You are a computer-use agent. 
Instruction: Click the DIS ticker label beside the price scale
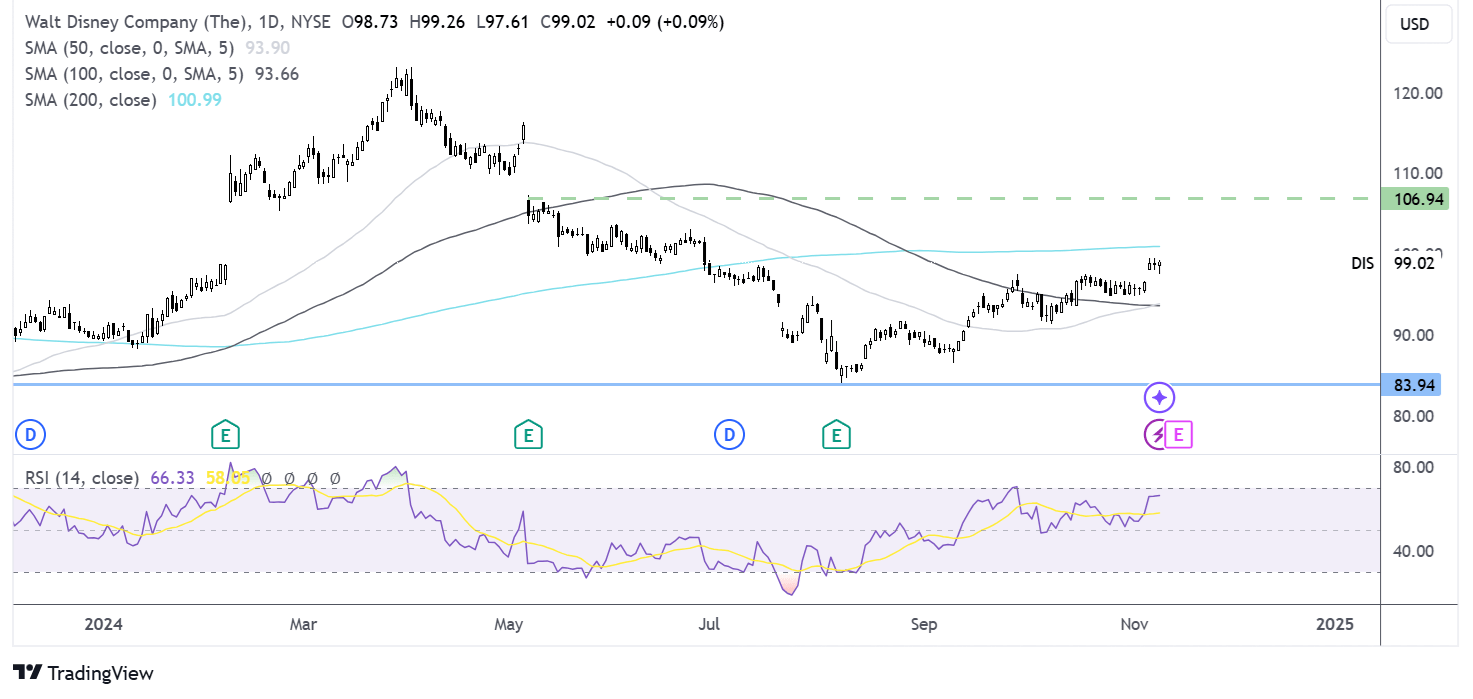tap(1362, 263)
